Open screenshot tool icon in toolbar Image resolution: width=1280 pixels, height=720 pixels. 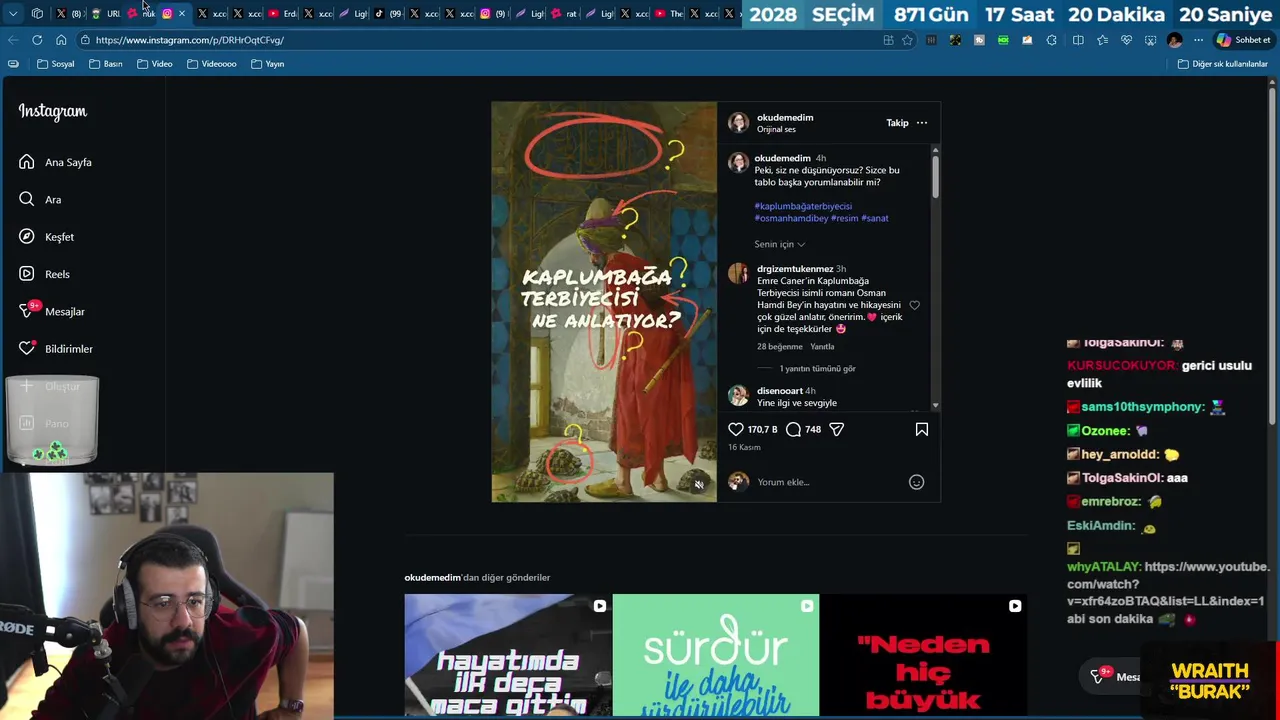tap(1150, 40)
